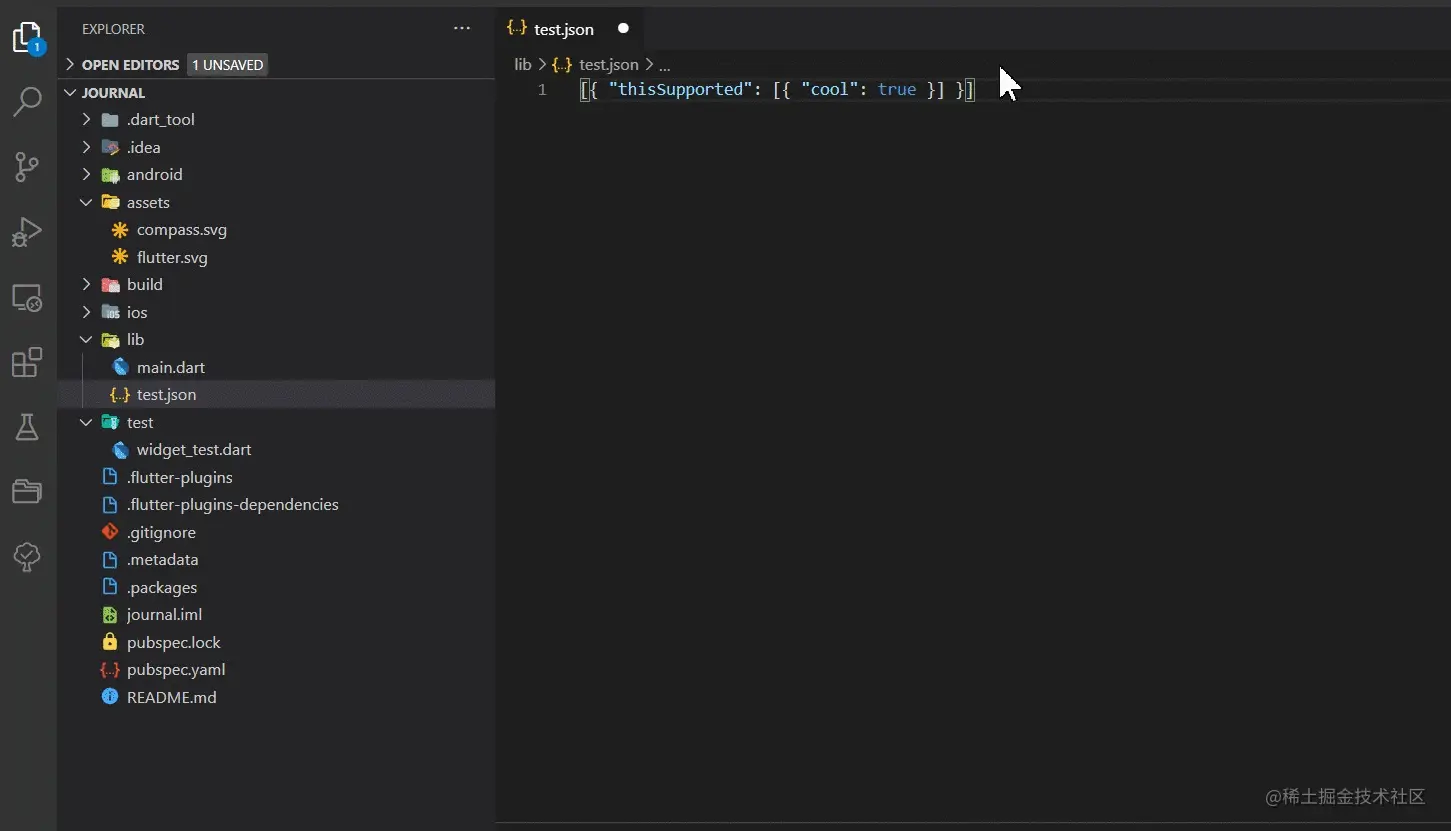This screenshot has width=1451, height=831.
Task: Collapse the assets folder chevron
Action: (x=86, y=202)
